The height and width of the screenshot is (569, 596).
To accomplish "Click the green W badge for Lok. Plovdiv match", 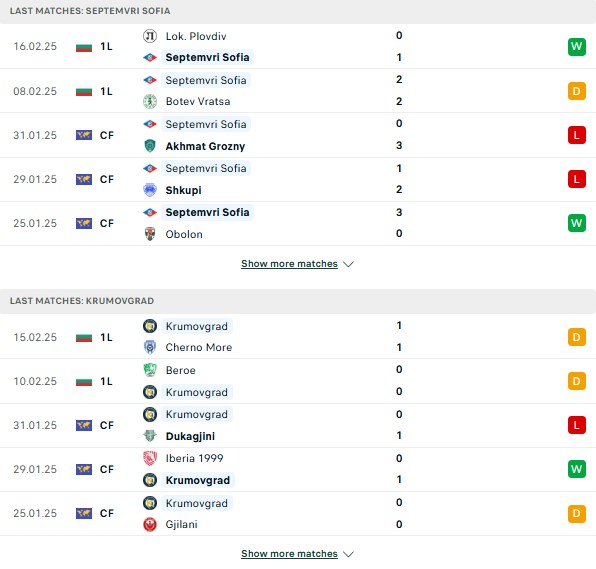I will (577, 47).
